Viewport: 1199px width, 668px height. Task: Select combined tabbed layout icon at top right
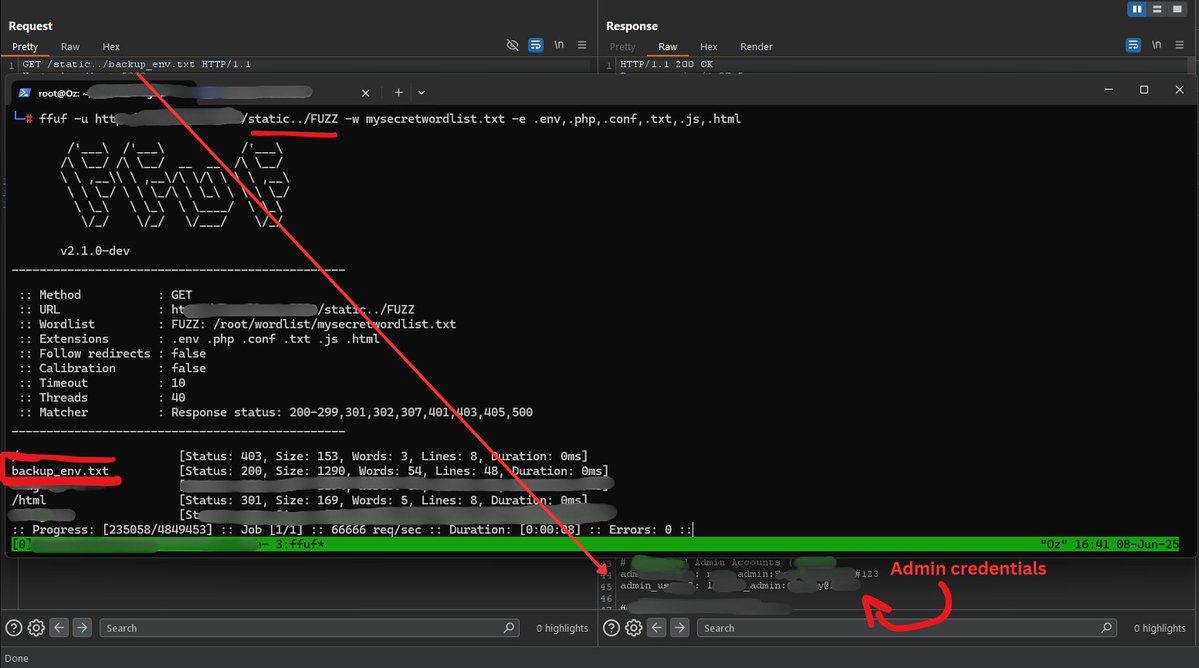click(1178, 9)
